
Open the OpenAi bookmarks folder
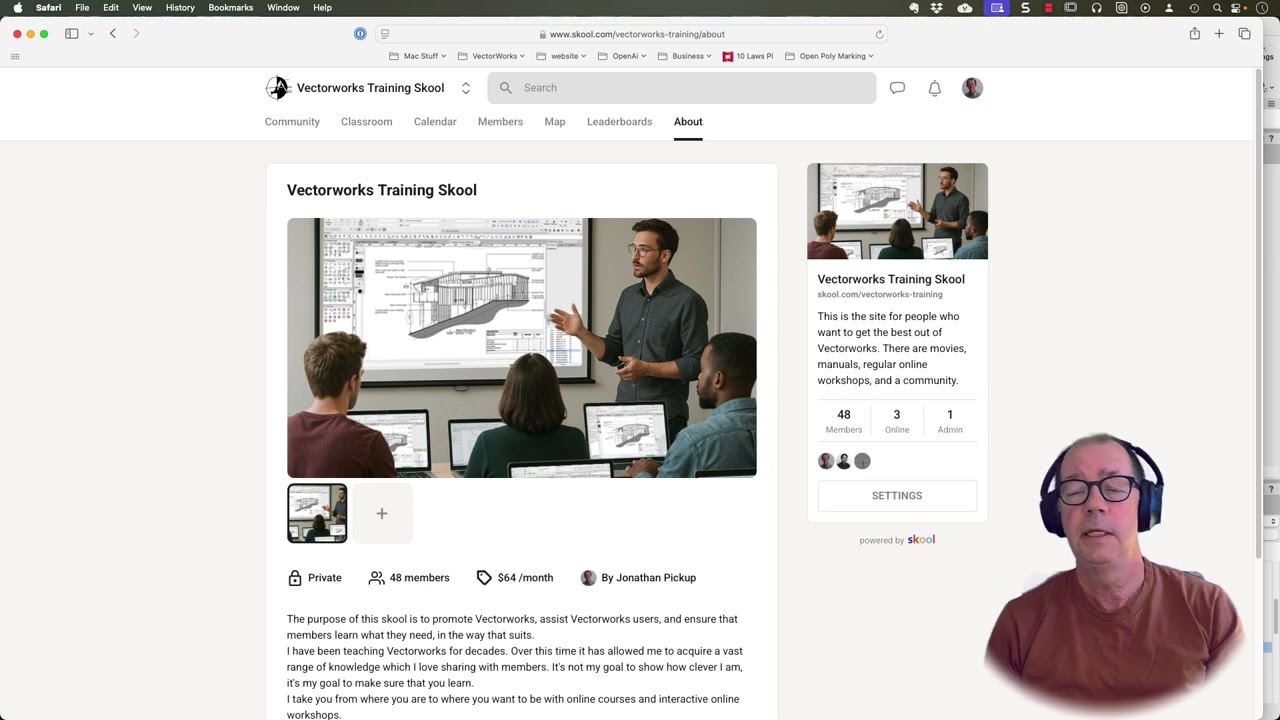click(x=622, y=56)
